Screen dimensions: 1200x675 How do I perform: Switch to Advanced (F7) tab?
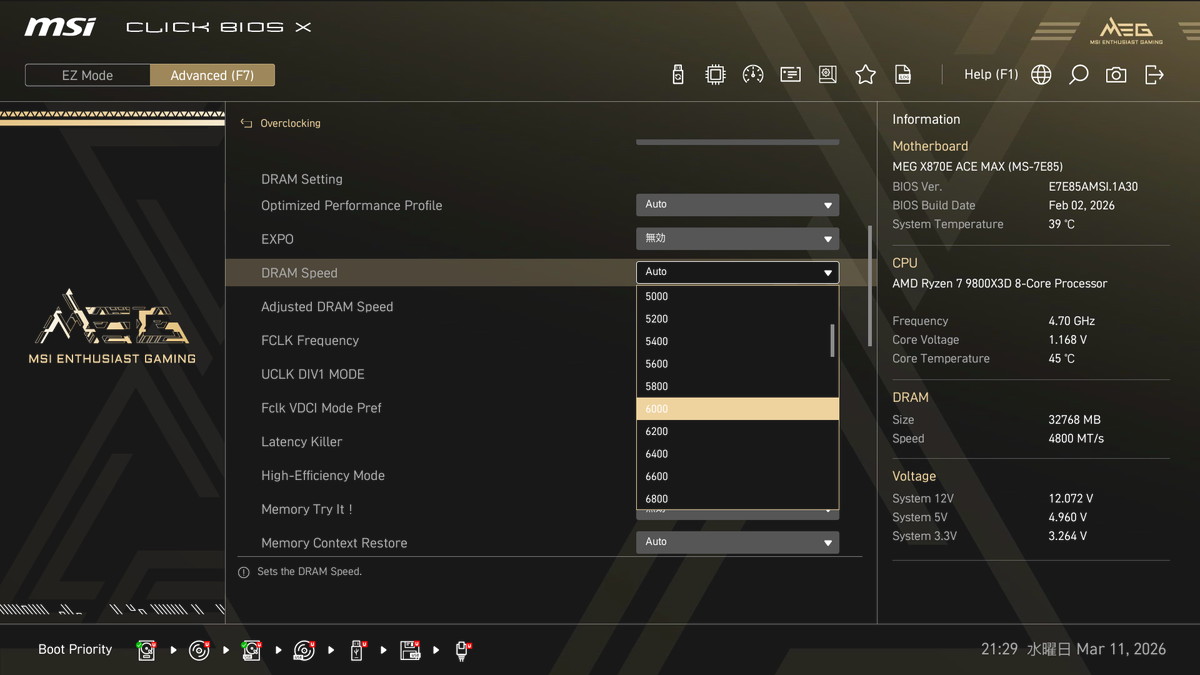(x=212, y=75)
